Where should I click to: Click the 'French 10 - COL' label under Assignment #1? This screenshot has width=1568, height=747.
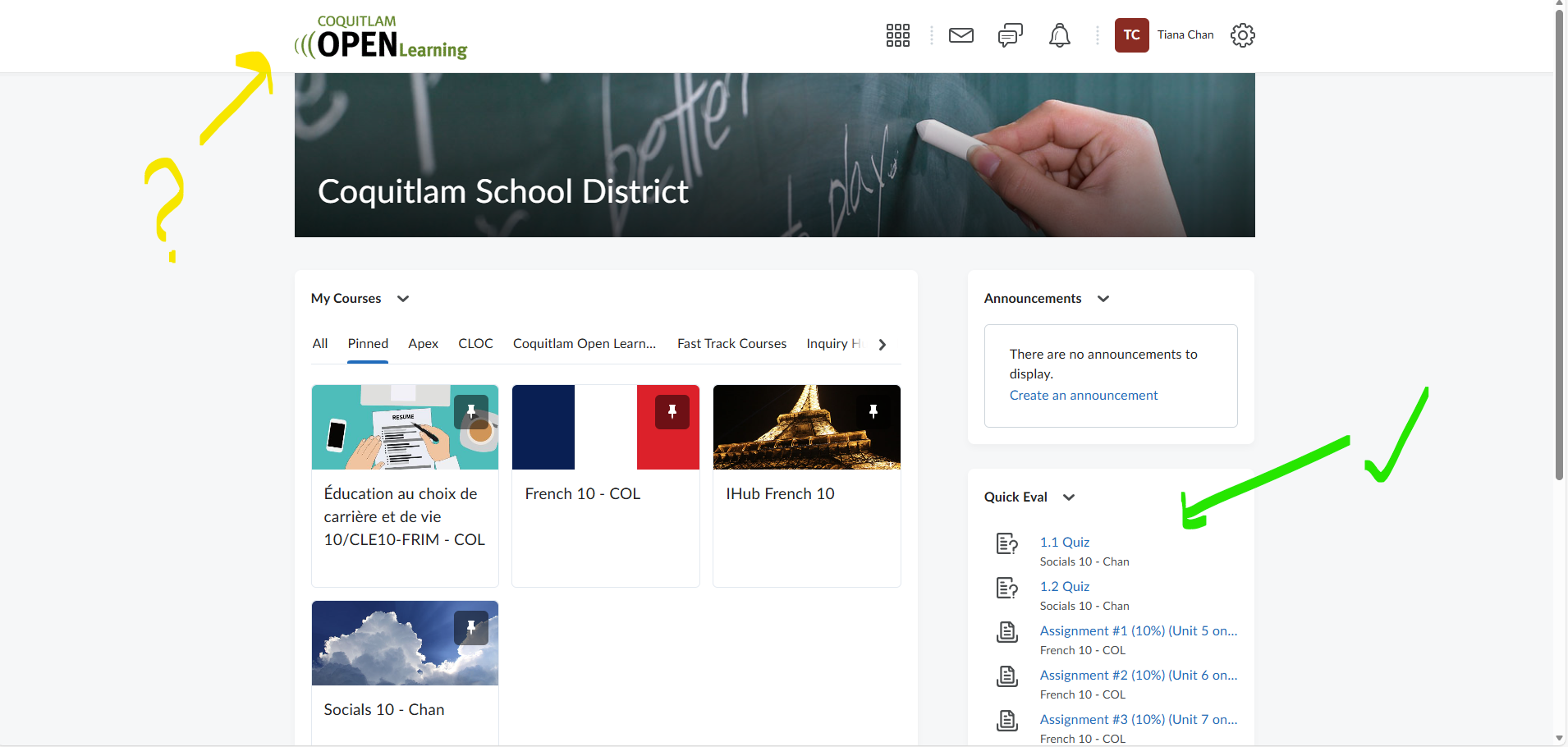tap(1083, 651)
